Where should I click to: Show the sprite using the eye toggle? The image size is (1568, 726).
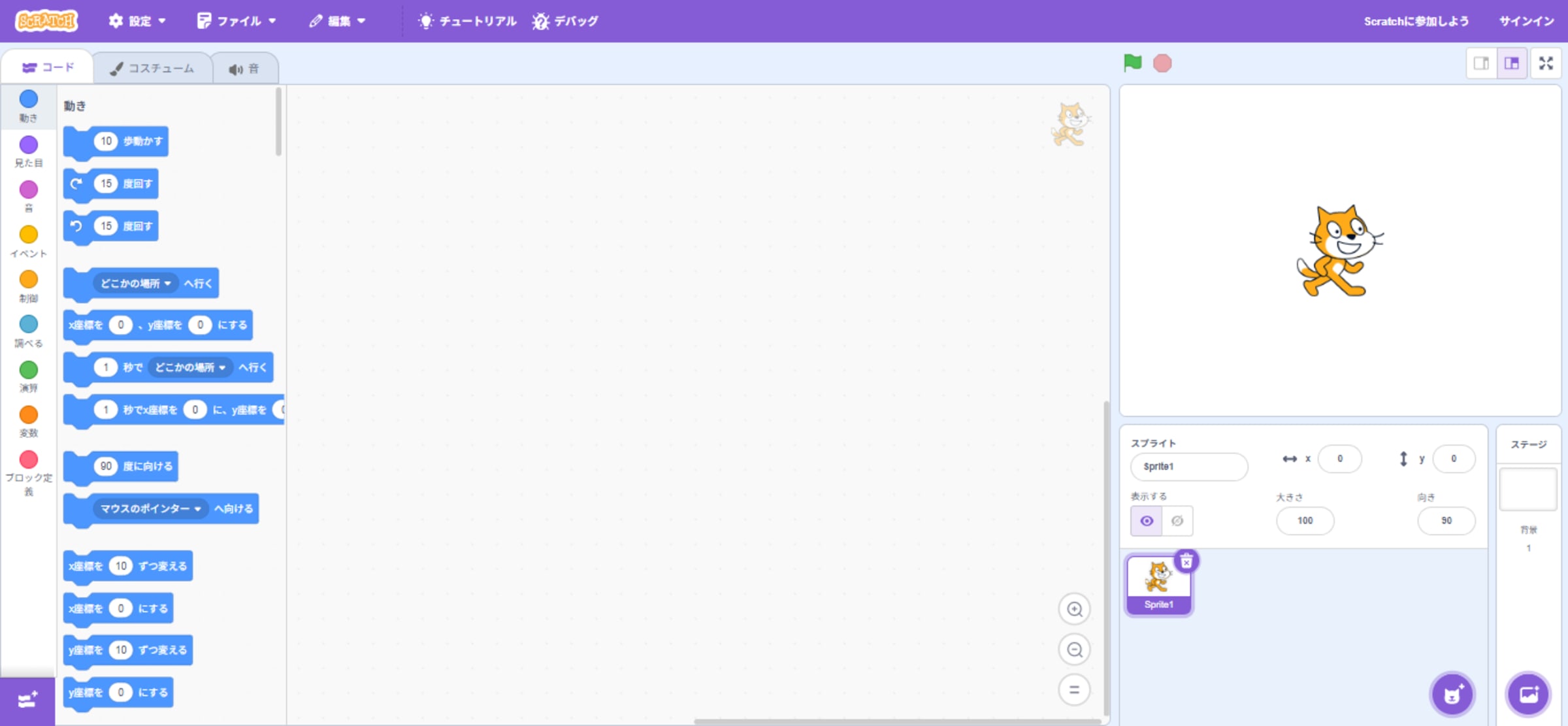point(1146,521)
